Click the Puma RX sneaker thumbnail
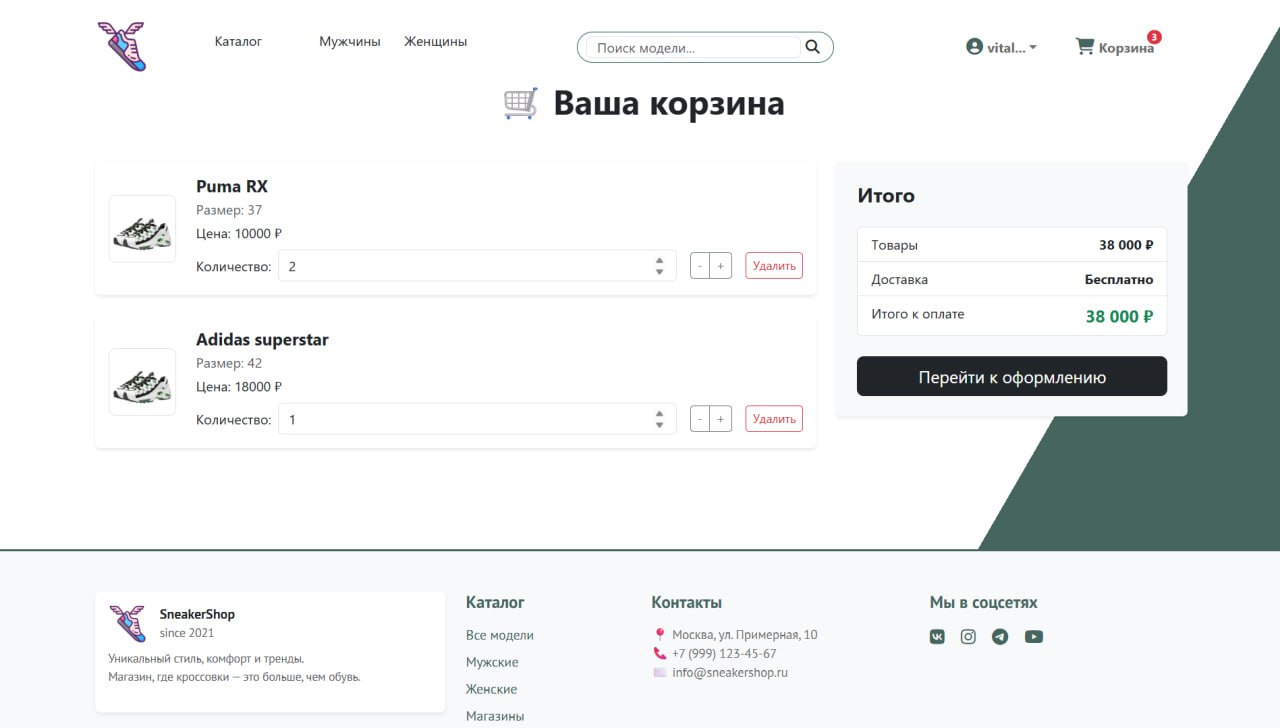 142,229
